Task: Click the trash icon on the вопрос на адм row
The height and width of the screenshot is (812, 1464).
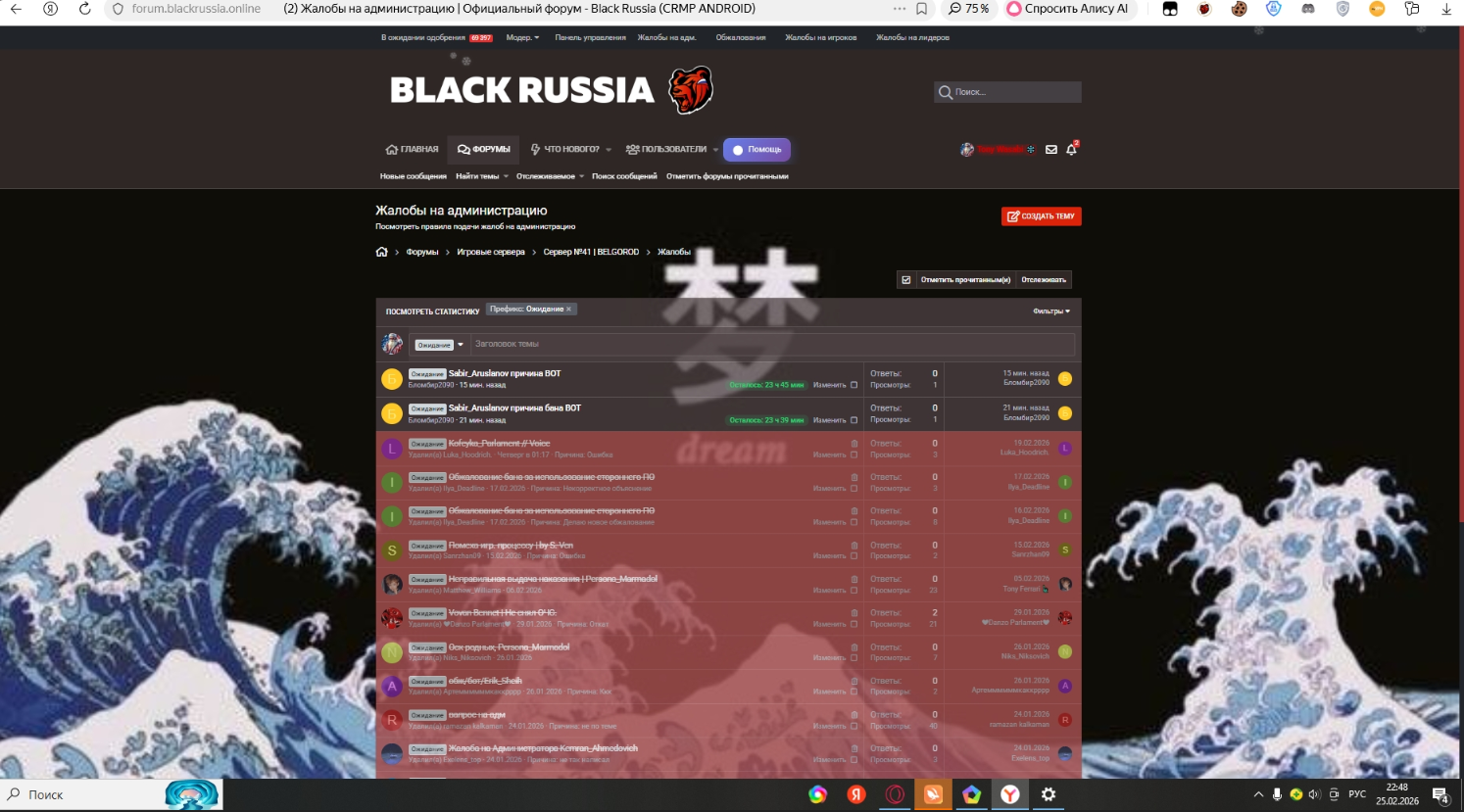Action: 854,715
